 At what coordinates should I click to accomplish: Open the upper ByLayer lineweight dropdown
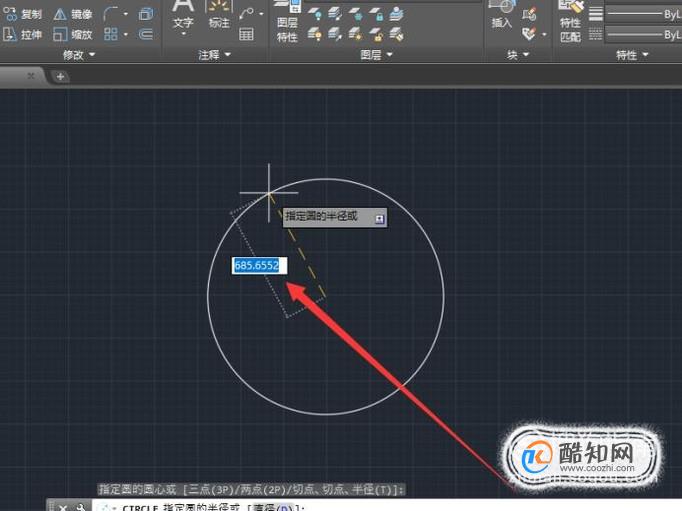[x=644, y=14]
